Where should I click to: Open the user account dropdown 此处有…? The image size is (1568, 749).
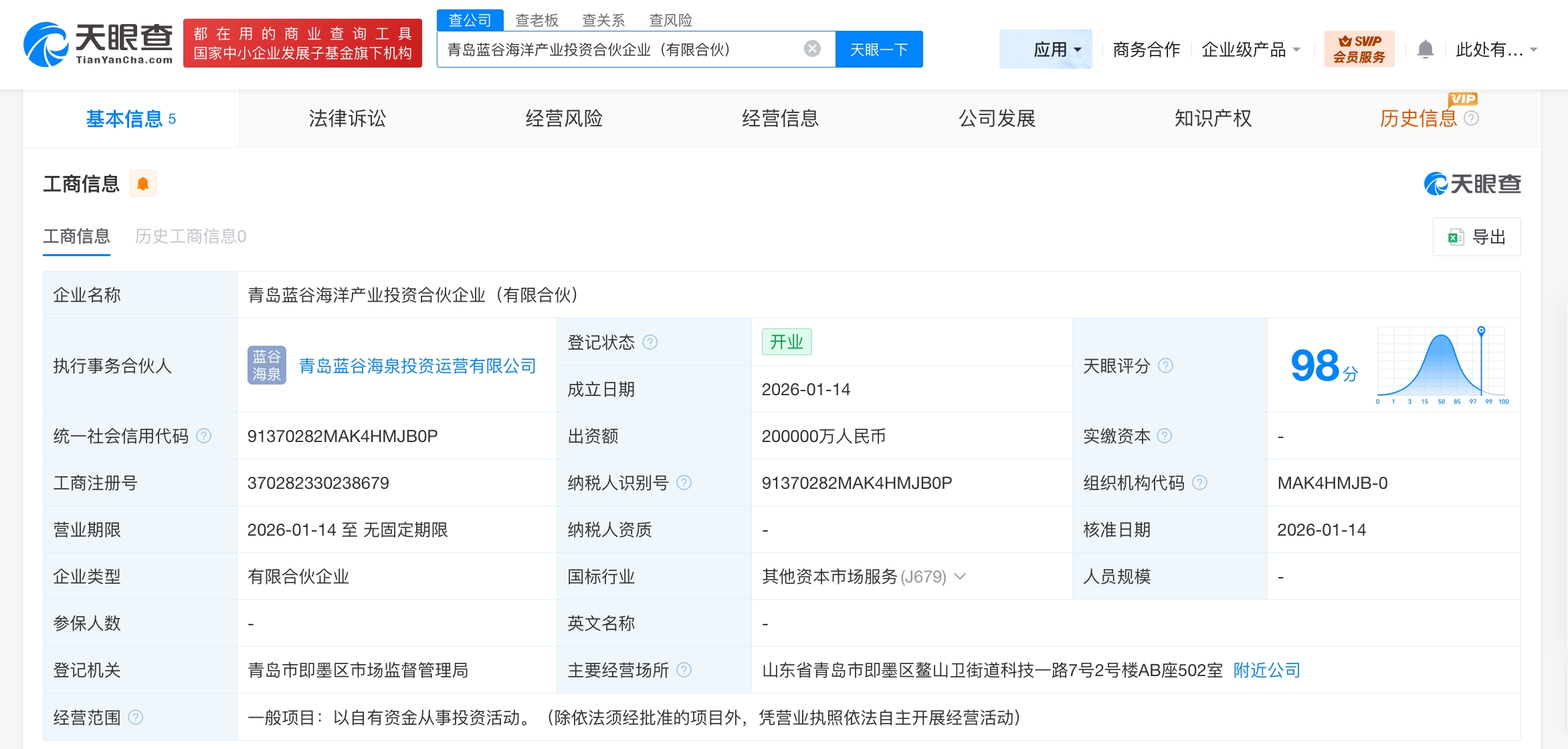(x=1496, y=49)
